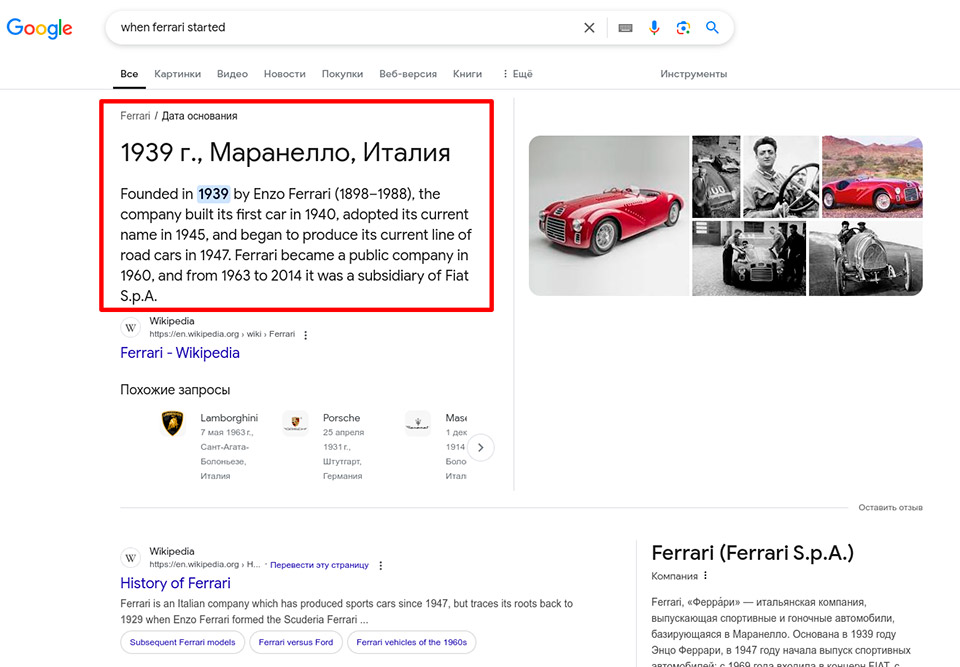960x667 pixels.
Task: Click in the search box with ferrari query
Action: click(349, 28)
